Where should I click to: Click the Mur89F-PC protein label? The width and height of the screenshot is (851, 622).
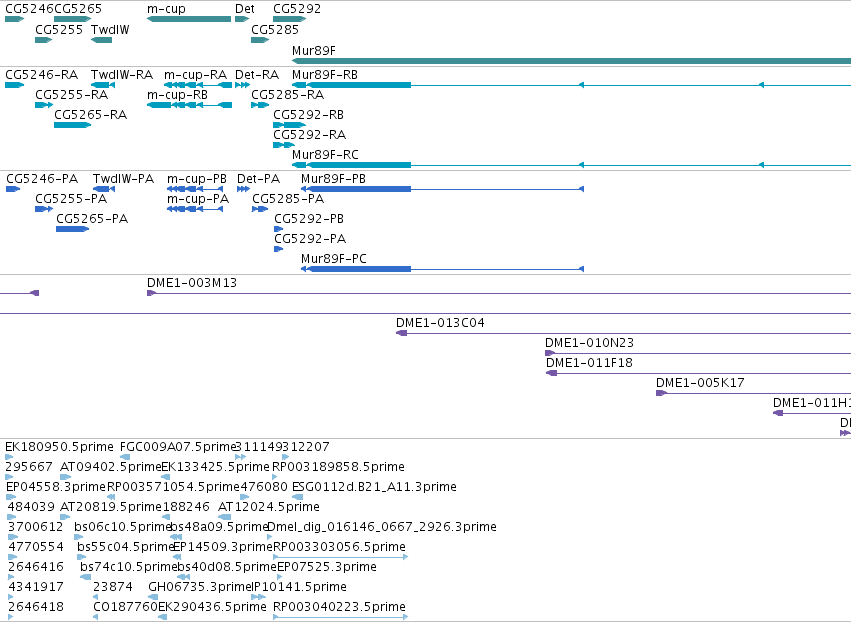tap(334, 259)
